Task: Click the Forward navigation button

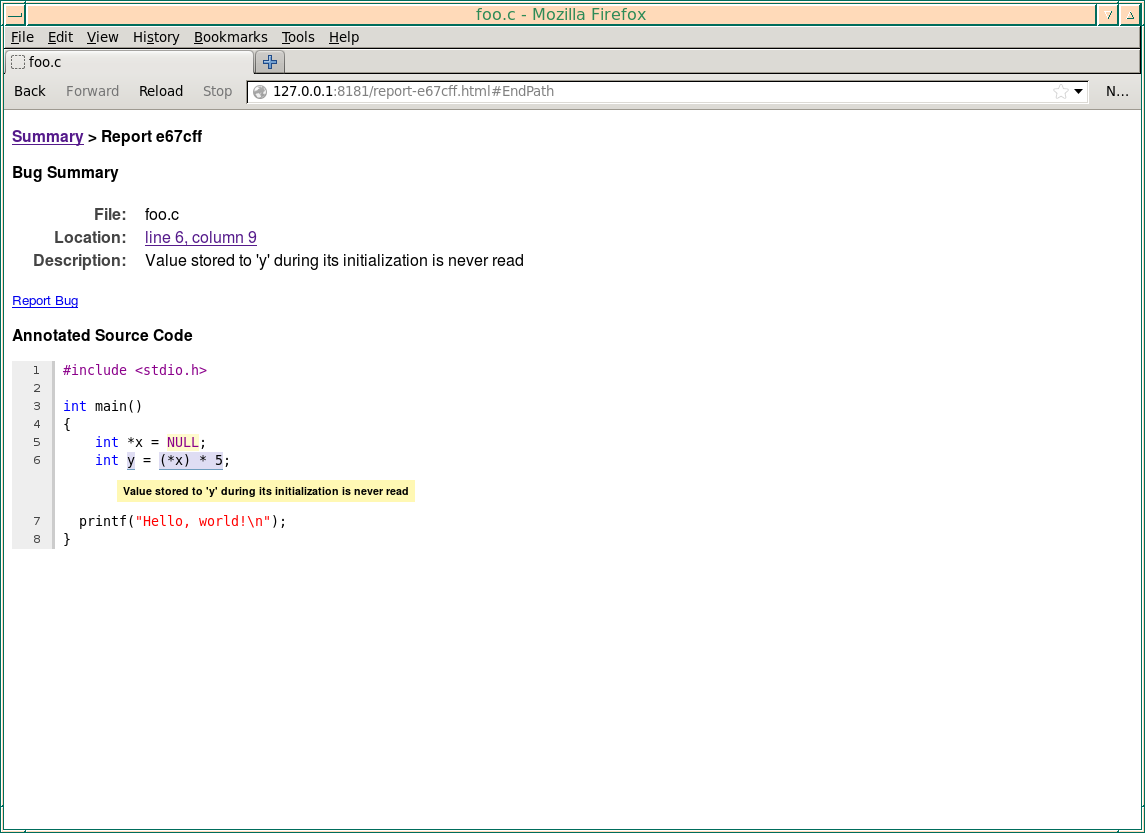Action: (x=93, y=91)
